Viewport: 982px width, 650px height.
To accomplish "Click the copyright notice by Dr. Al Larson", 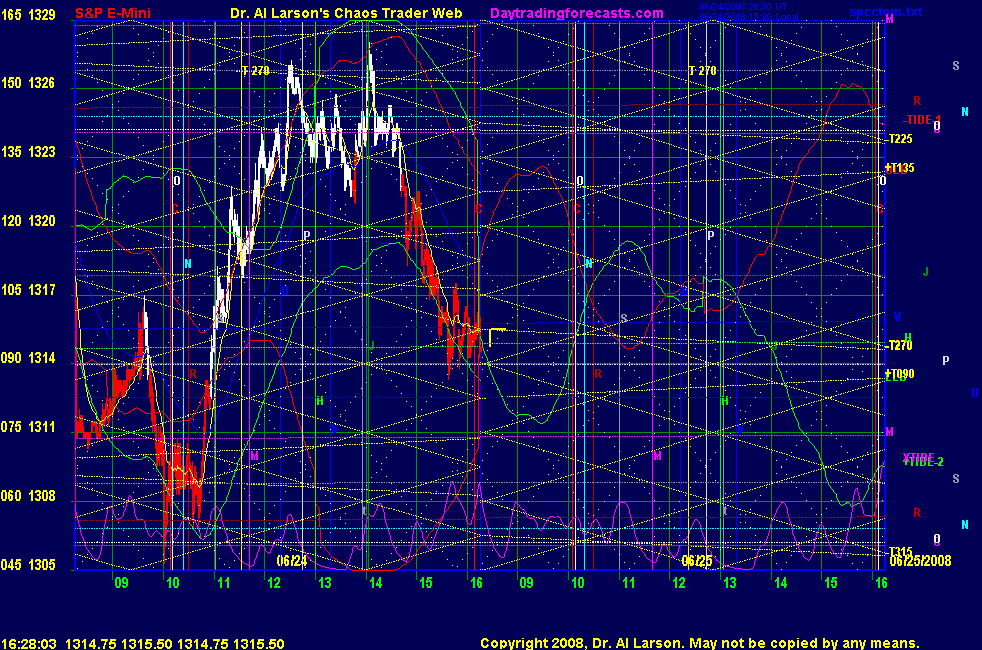I will [700, 643].
